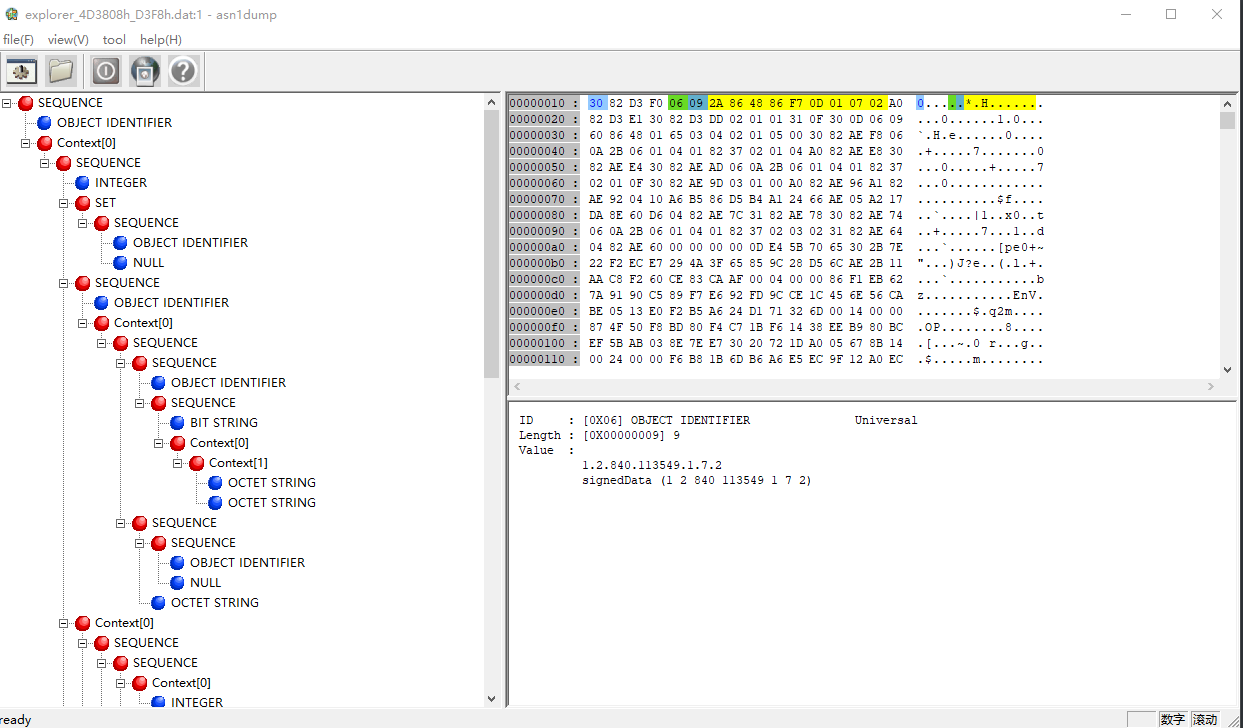1243x728 pixels.
Task: Collapse the Context[1] tree node
Action: click(179, 463)
